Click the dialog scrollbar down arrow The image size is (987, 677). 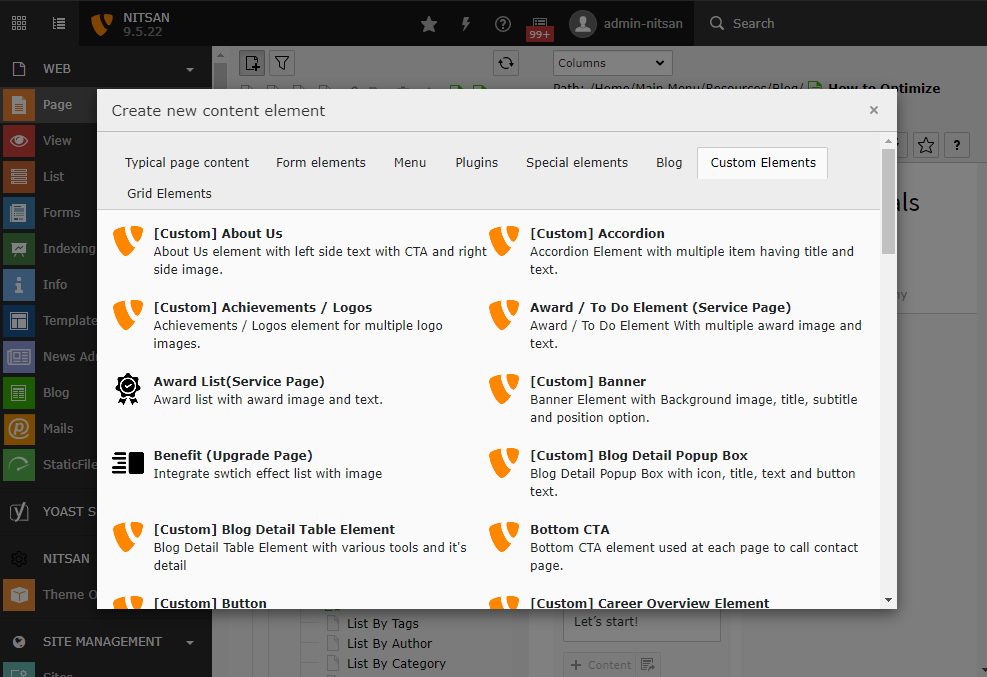coord(888,600)
